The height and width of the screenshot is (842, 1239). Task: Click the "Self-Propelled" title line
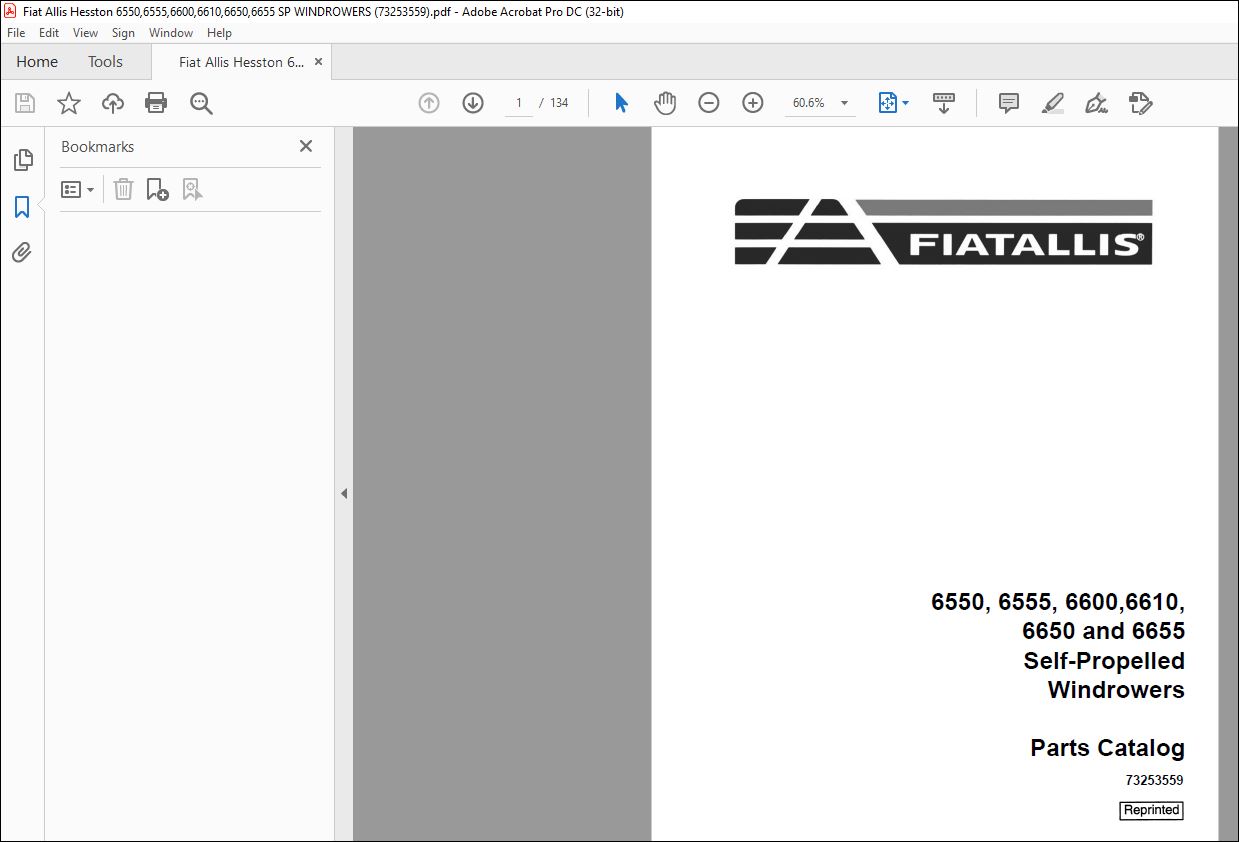pyautogui.click(x=1104, y=661)
